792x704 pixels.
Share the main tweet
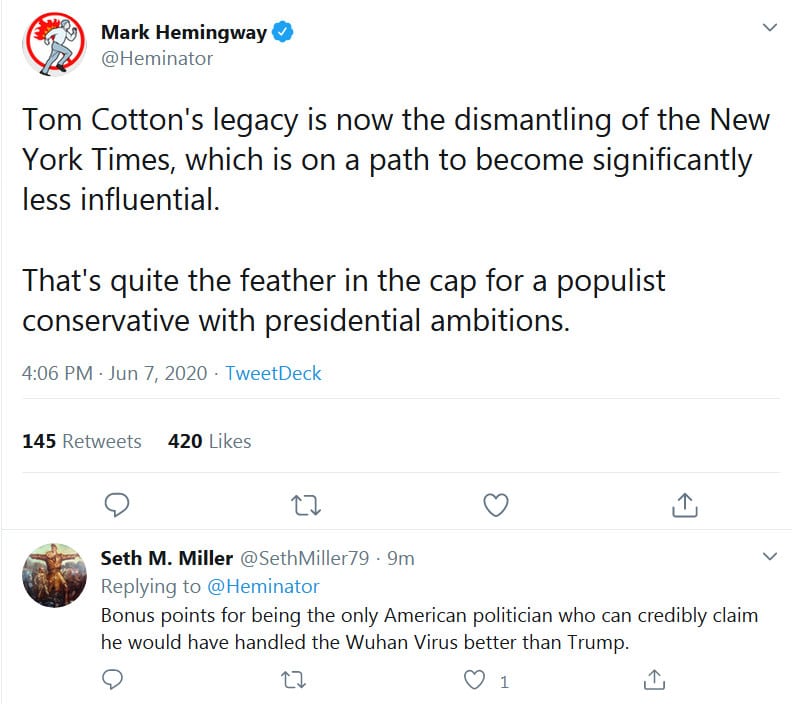(x=685, y=505)
